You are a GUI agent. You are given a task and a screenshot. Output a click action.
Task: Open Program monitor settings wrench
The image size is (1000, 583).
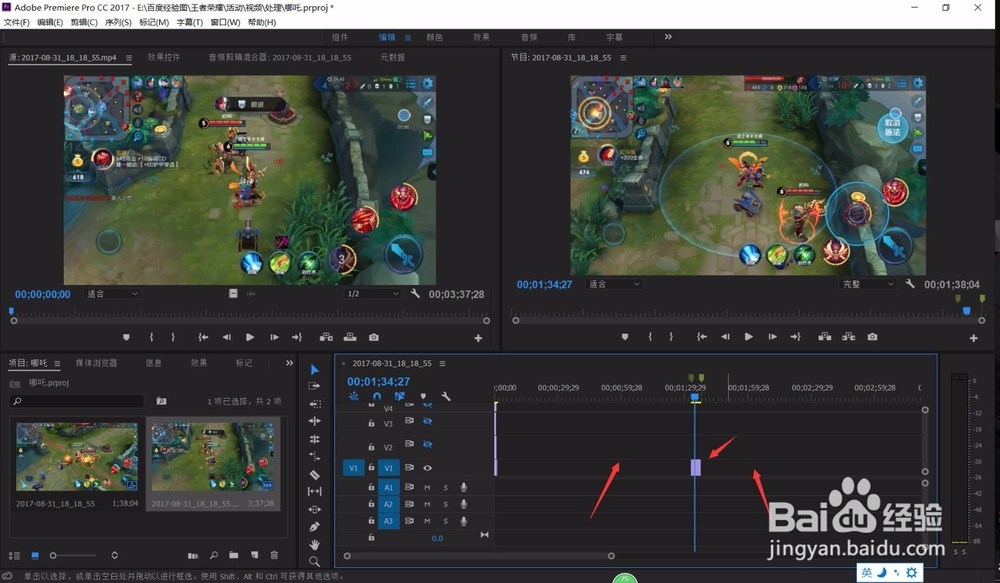pyautogui.click(x=910, y=284)
